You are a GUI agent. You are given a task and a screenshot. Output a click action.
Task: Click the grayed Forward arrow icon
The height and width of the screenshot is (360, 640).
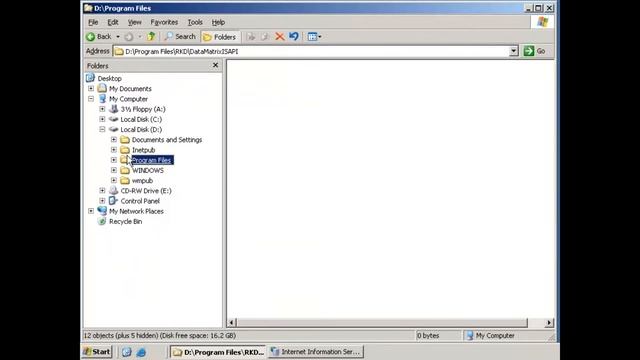(129, 37)
